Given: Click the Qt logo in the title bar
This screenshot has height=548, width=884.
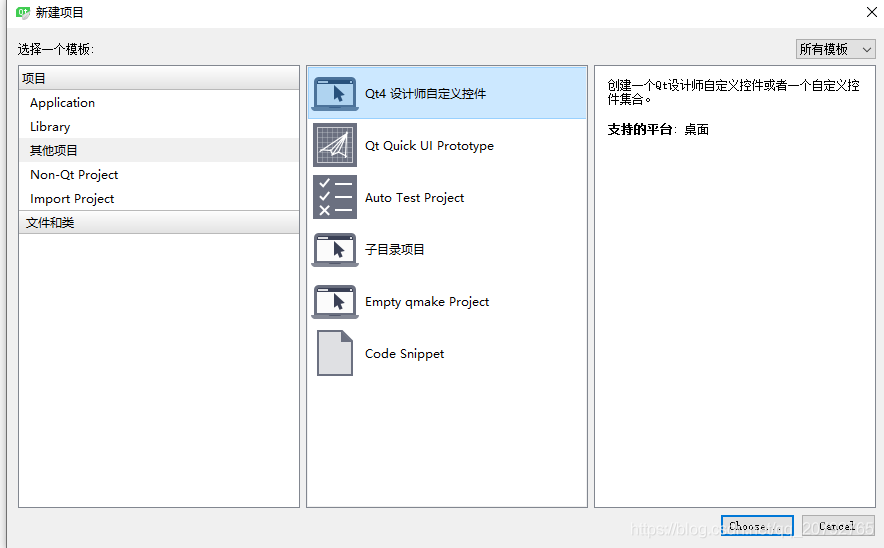Looking at the screenshot, I should pos(23,12).
